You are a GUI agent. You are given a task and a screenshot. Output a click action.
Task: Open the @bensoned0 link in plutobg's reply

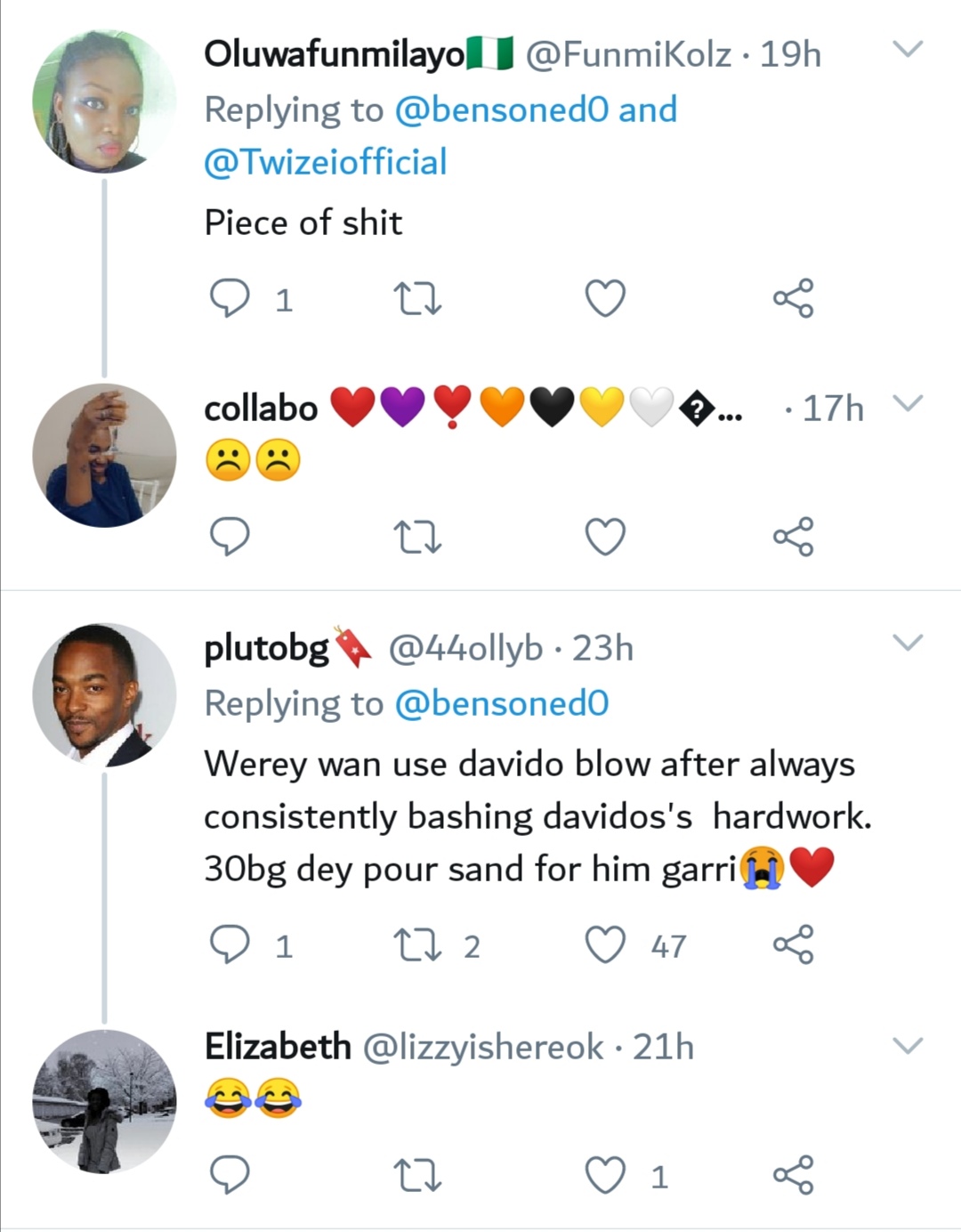click(501, 704)
